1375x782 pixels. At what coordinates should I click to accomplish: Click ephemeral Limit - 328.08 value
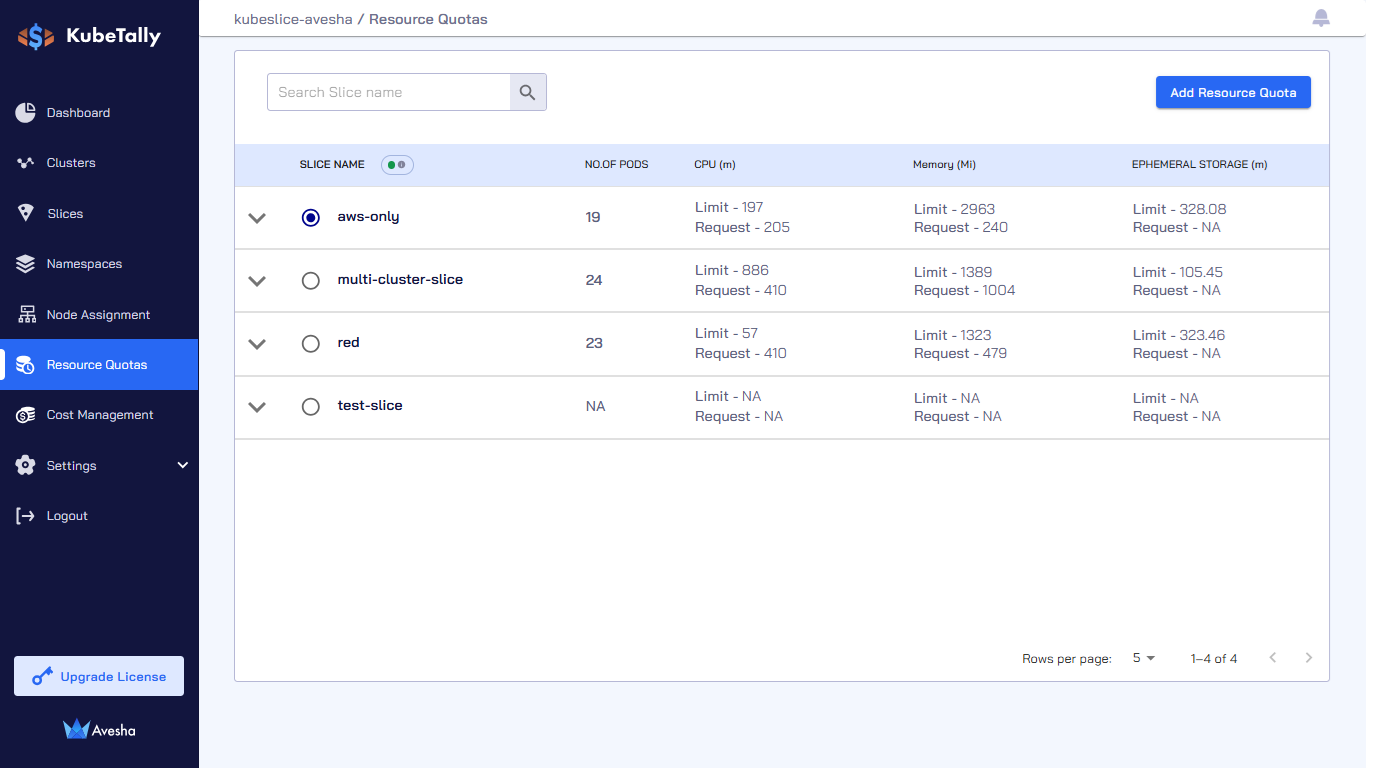1179,209
